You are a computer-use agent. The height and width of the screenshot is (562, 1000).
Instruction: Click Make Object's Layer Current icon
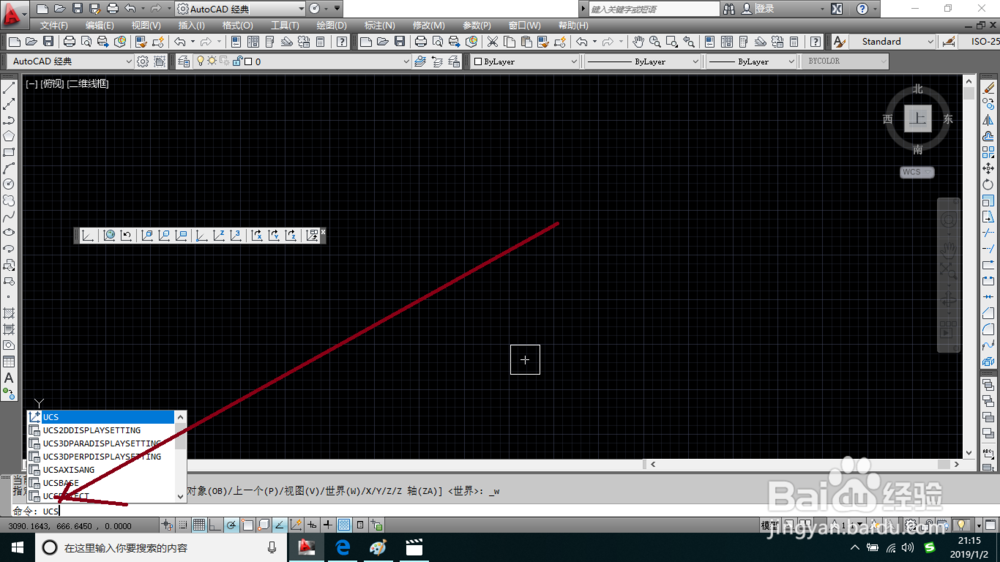click(x=420, y=61)
